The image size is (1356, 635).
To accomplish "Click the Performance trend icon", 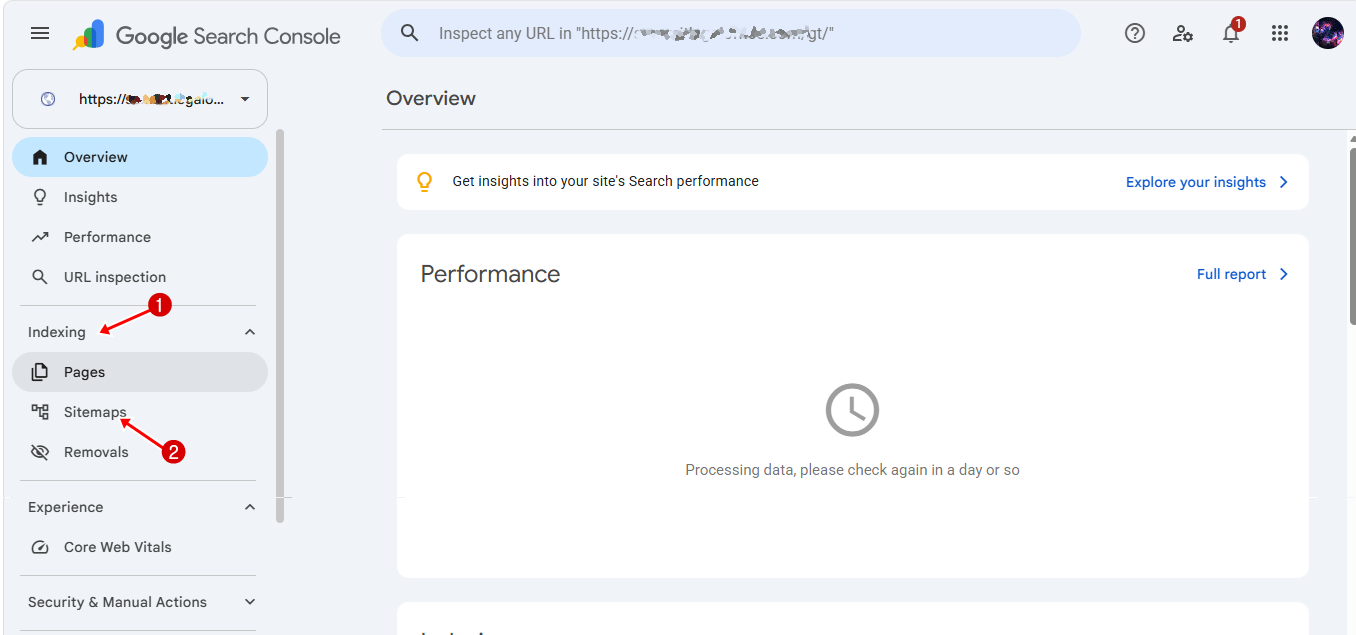I will pos(40,237).
